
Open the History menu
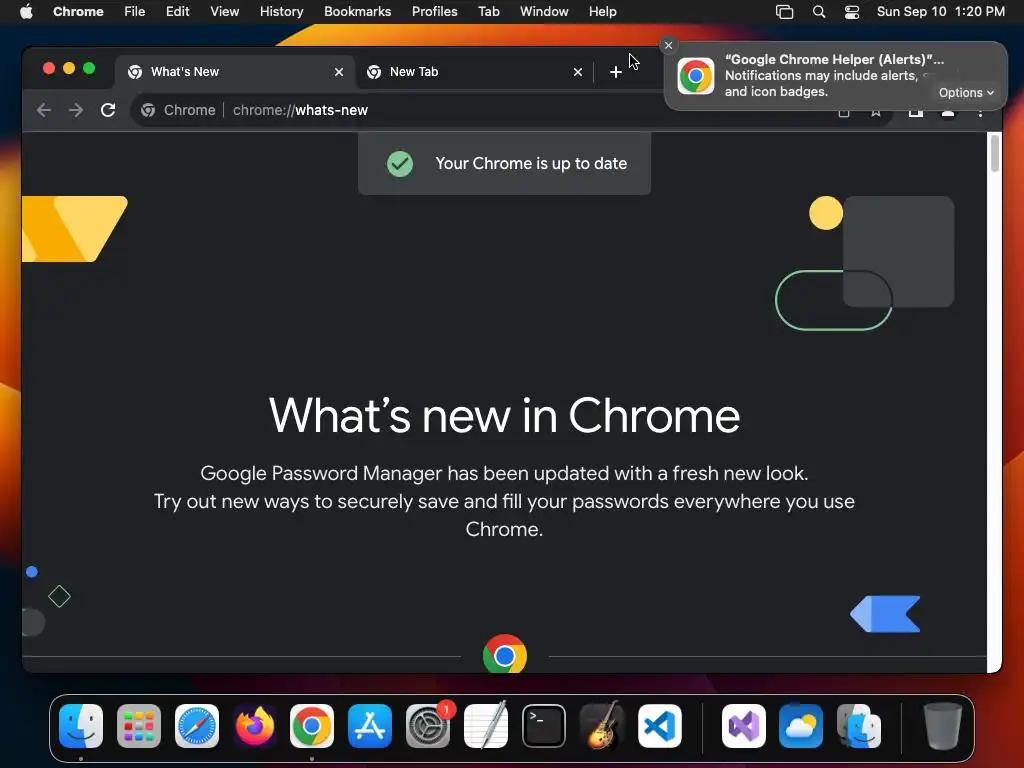[281, 12]
